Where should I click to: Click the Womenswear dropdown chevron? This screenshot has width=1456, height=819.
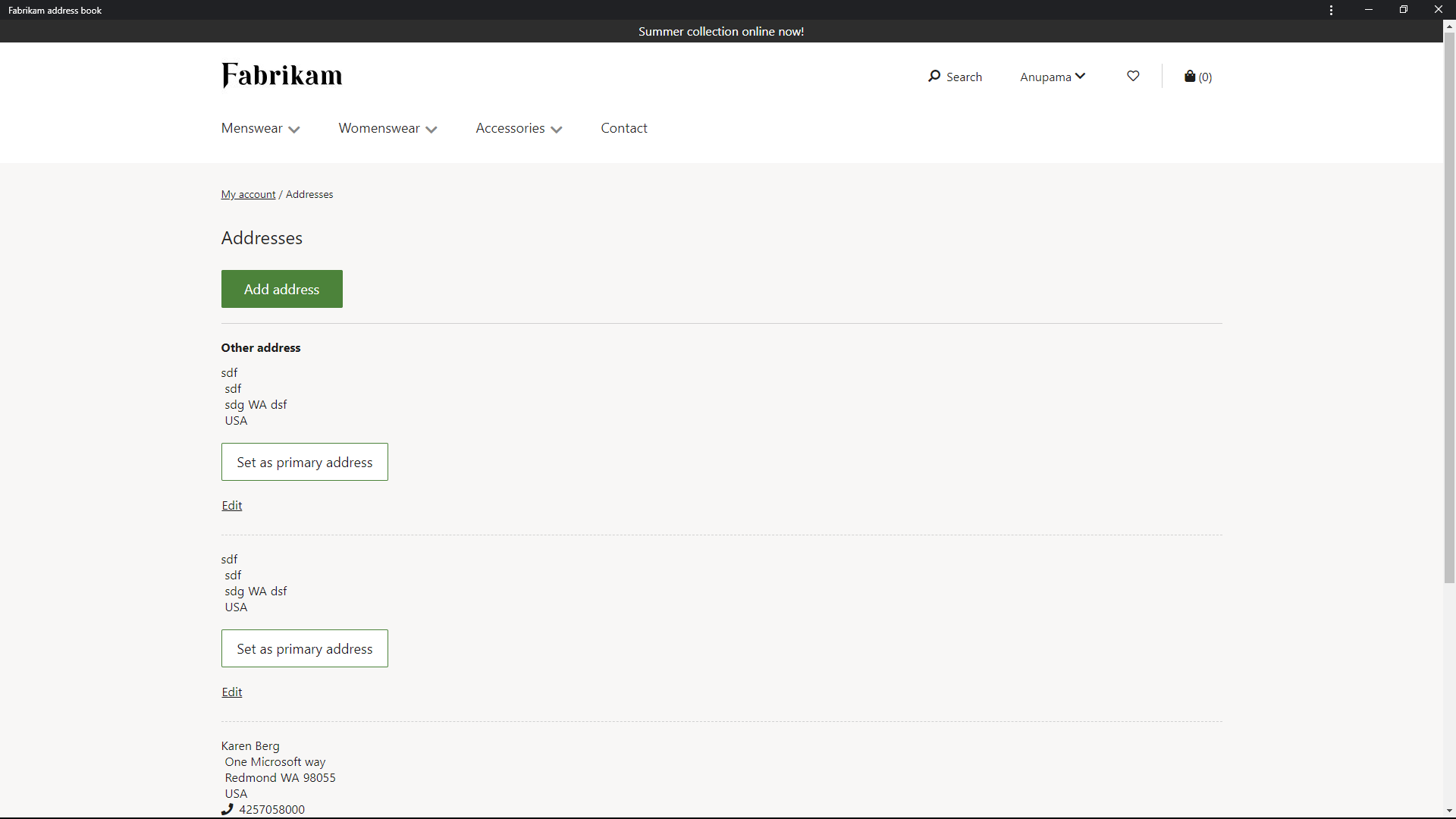(432, 128)
